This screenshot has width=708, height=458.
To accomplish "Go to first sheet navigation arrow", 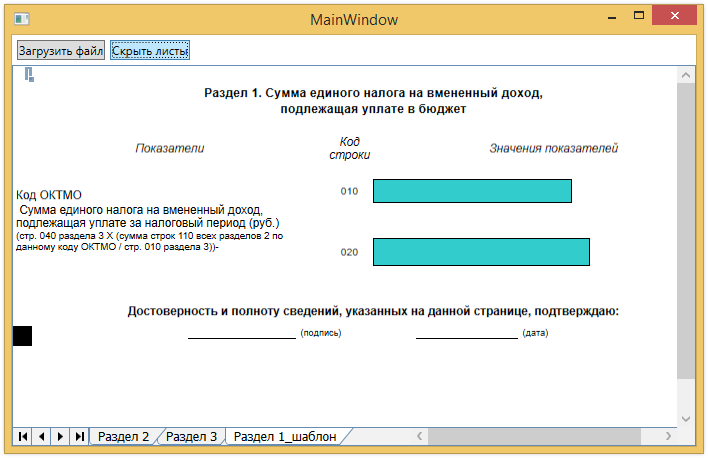I will (x=23, y=436).
